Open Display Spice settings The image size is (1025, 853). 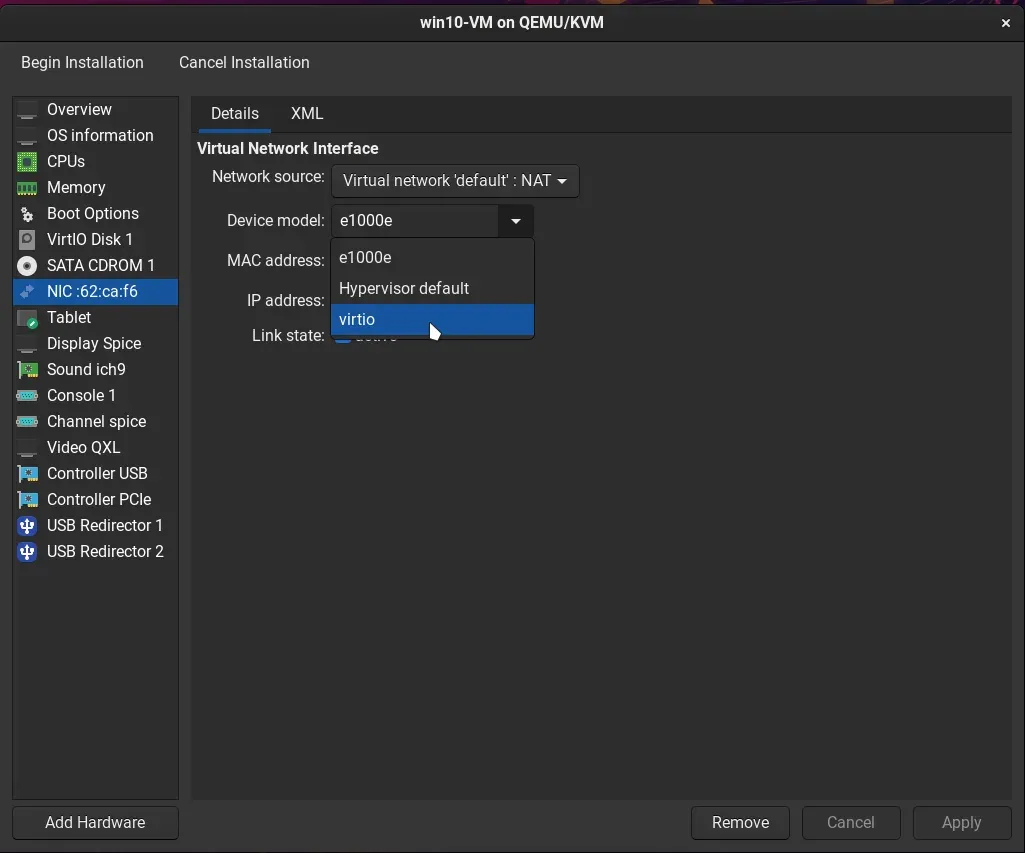tap(95, 344)
